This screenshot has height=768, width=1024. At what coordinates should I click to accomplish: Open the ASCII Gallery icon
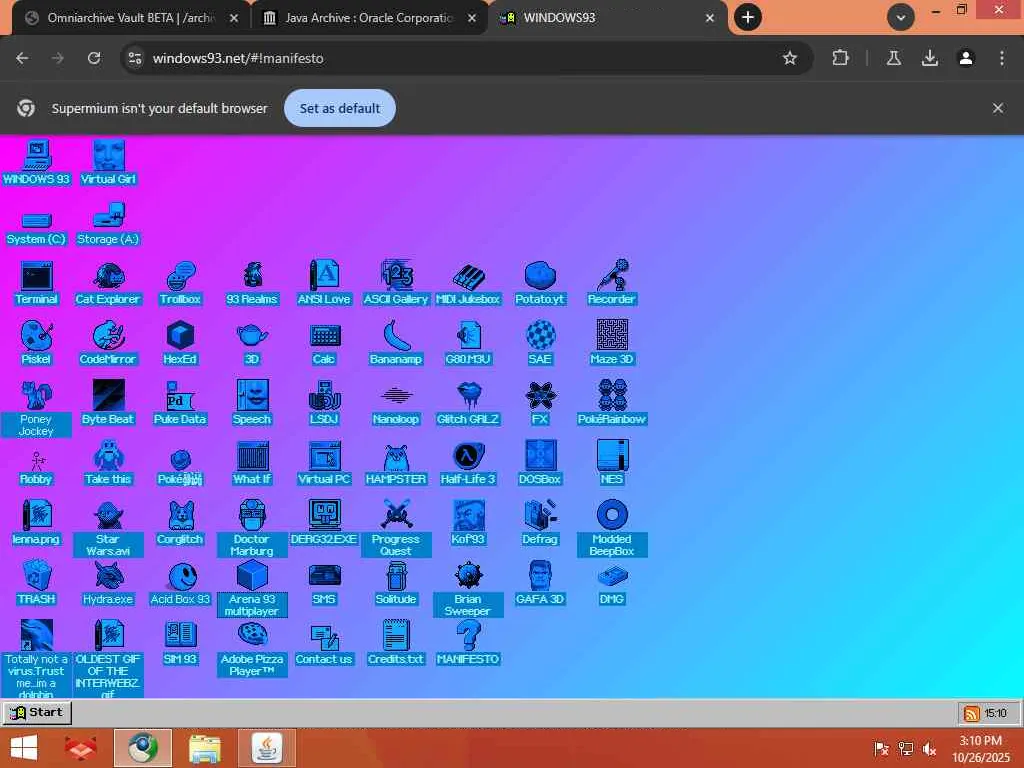coord(396,283)
